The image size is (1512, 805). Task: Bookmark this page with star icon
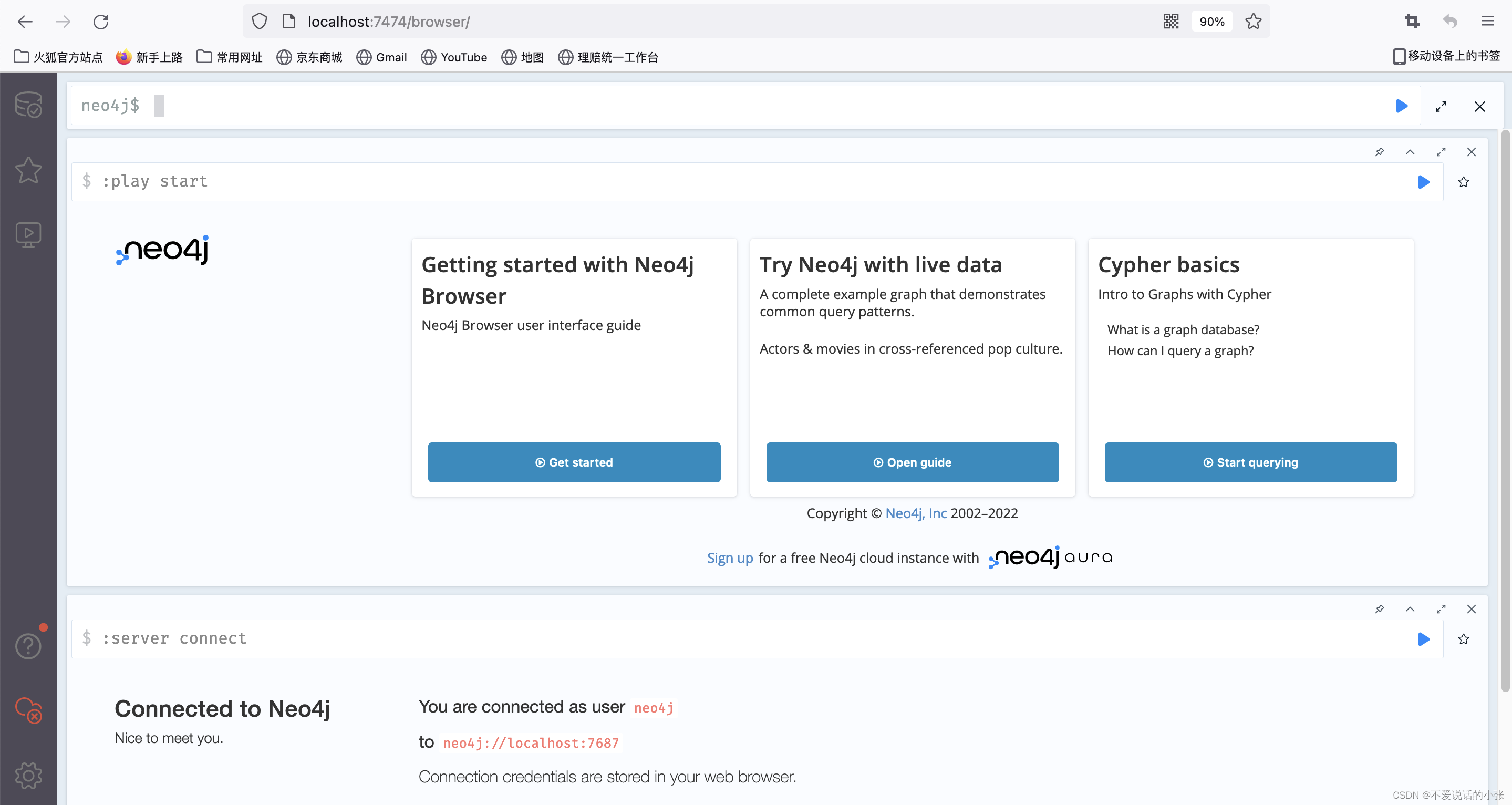point(1253,22)
